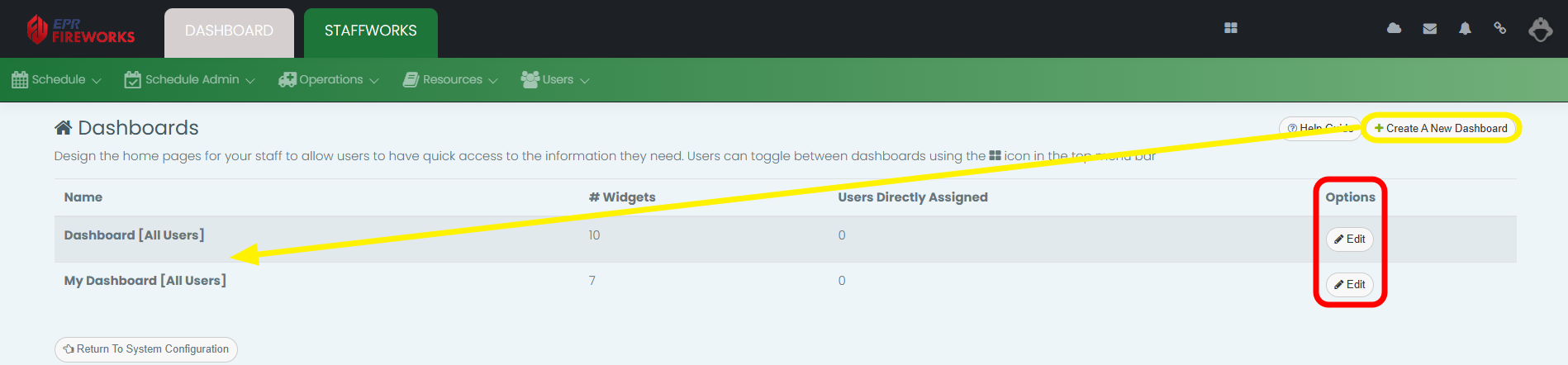1568x365 pixels.
Task: Open the Operations dropdown menu
Action: click(328, 80)
